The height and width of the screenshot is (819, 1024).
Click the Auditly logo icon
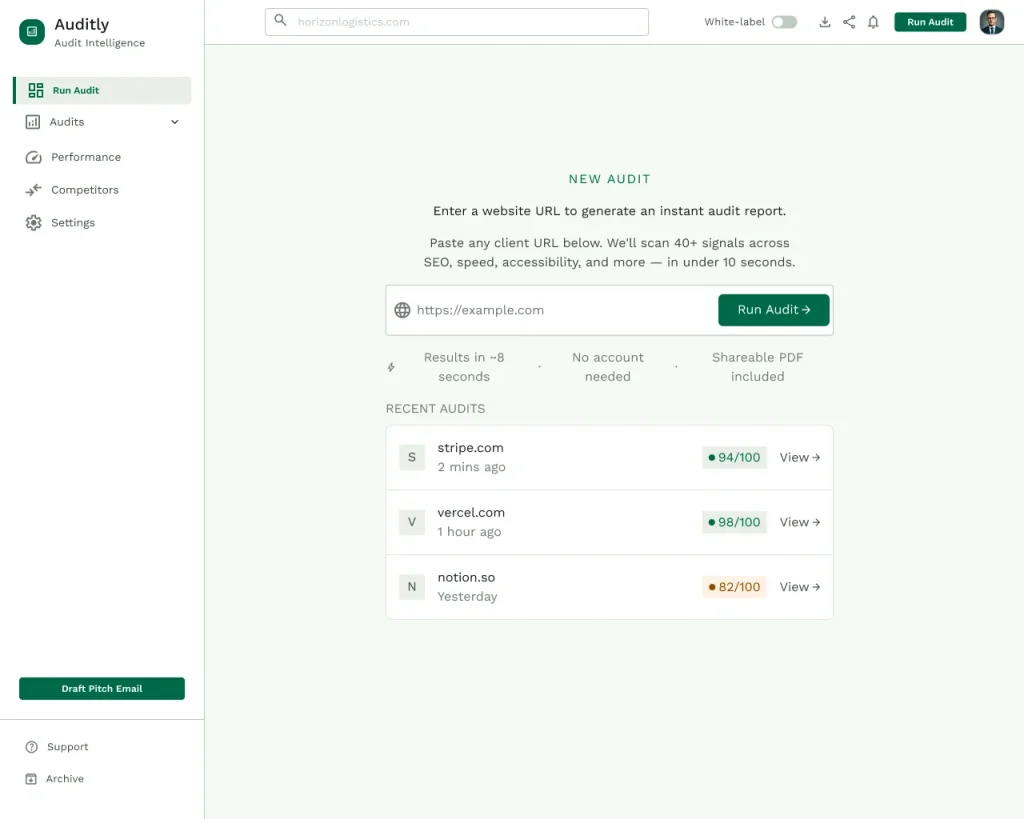[32, 31]
